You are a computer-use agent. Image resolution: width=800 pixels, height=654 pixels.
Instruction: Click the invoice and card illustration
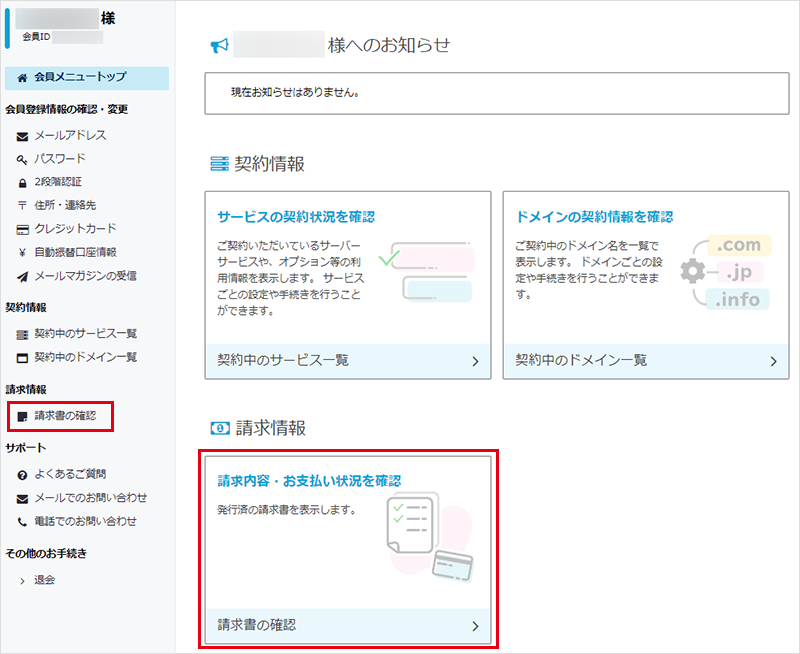427,535
